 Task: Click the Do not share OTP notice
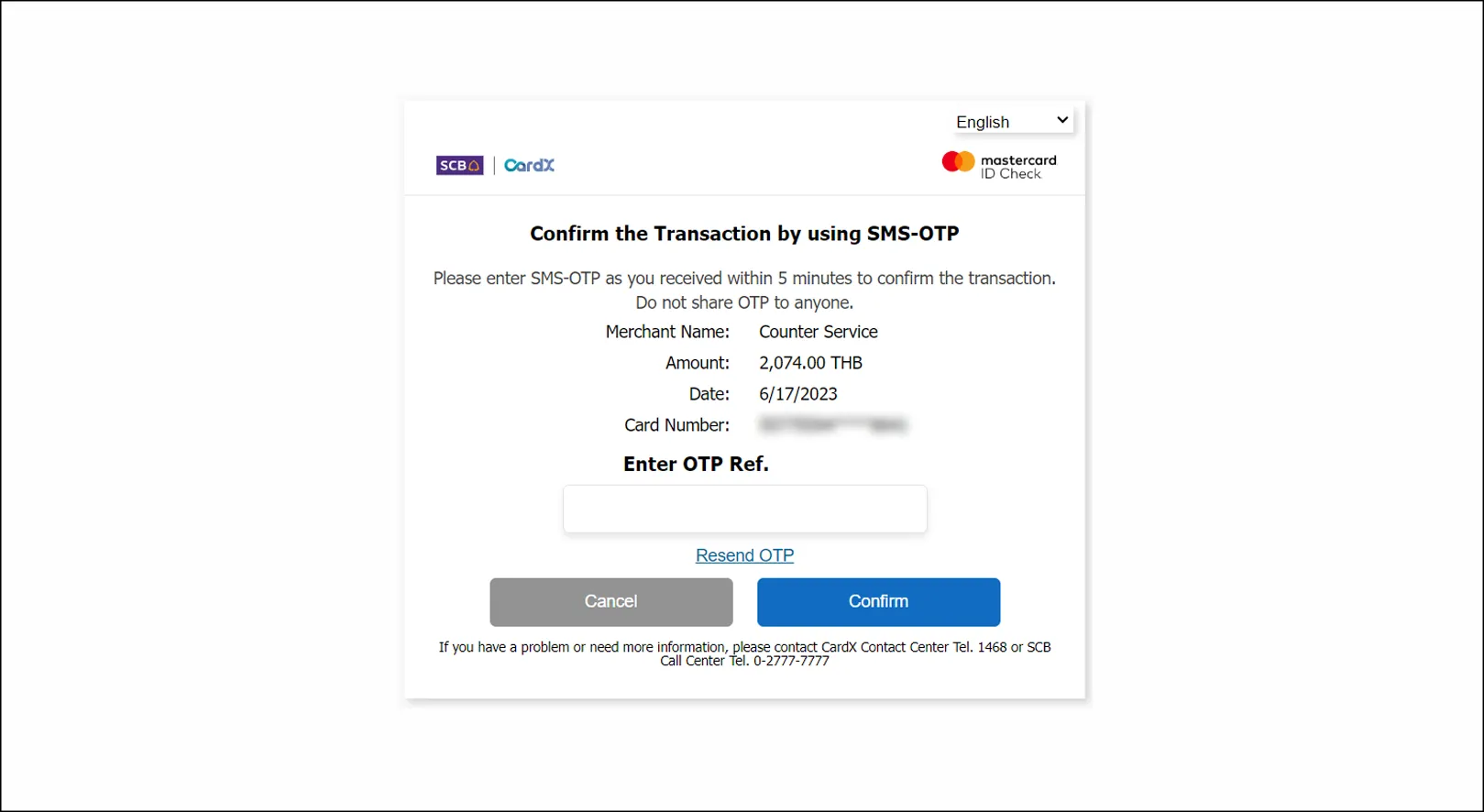[744, 302]
